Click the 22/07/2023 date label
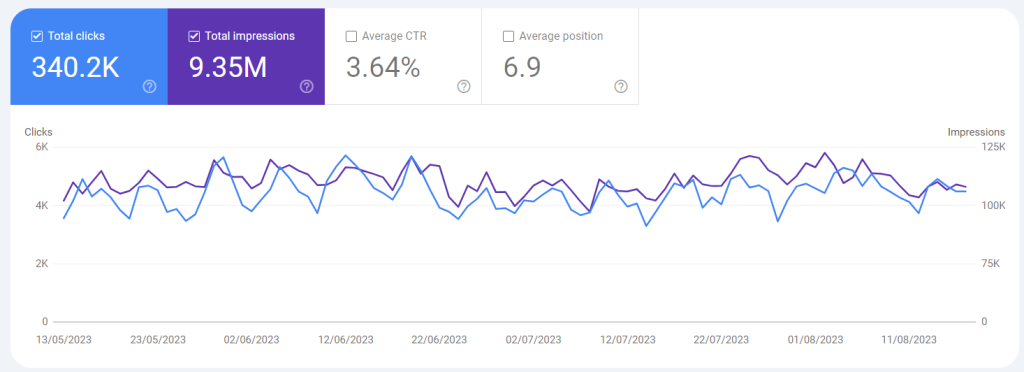Screen dimensions: 1024x372 721,340
